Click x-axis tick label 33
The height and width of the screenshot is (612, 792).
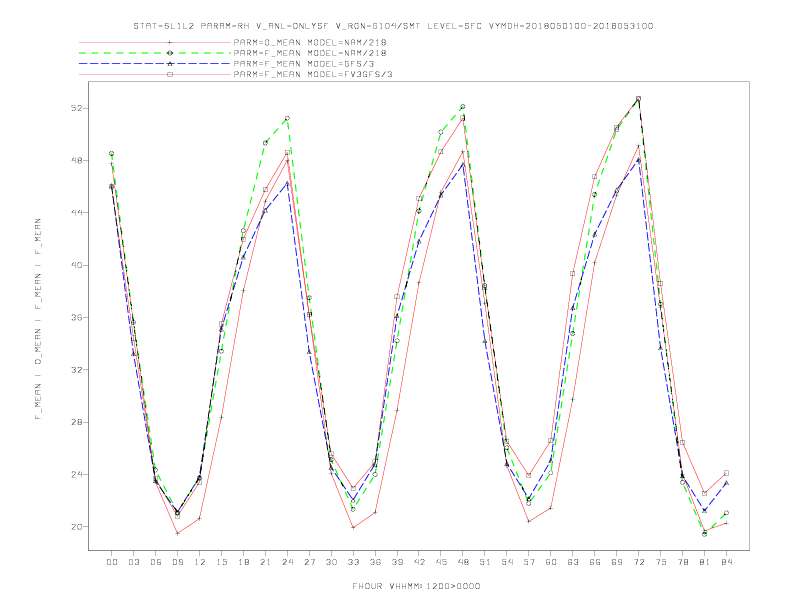point(353,562)
